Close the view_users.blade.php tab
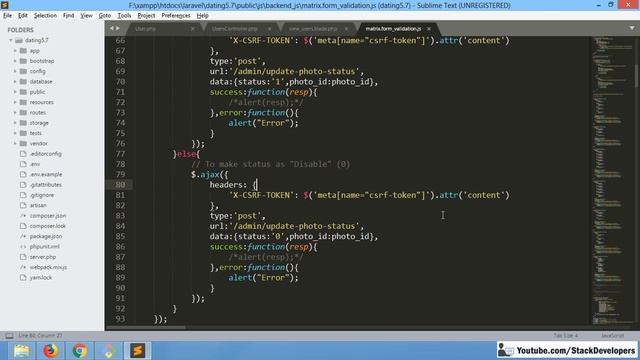 (346, 29)
